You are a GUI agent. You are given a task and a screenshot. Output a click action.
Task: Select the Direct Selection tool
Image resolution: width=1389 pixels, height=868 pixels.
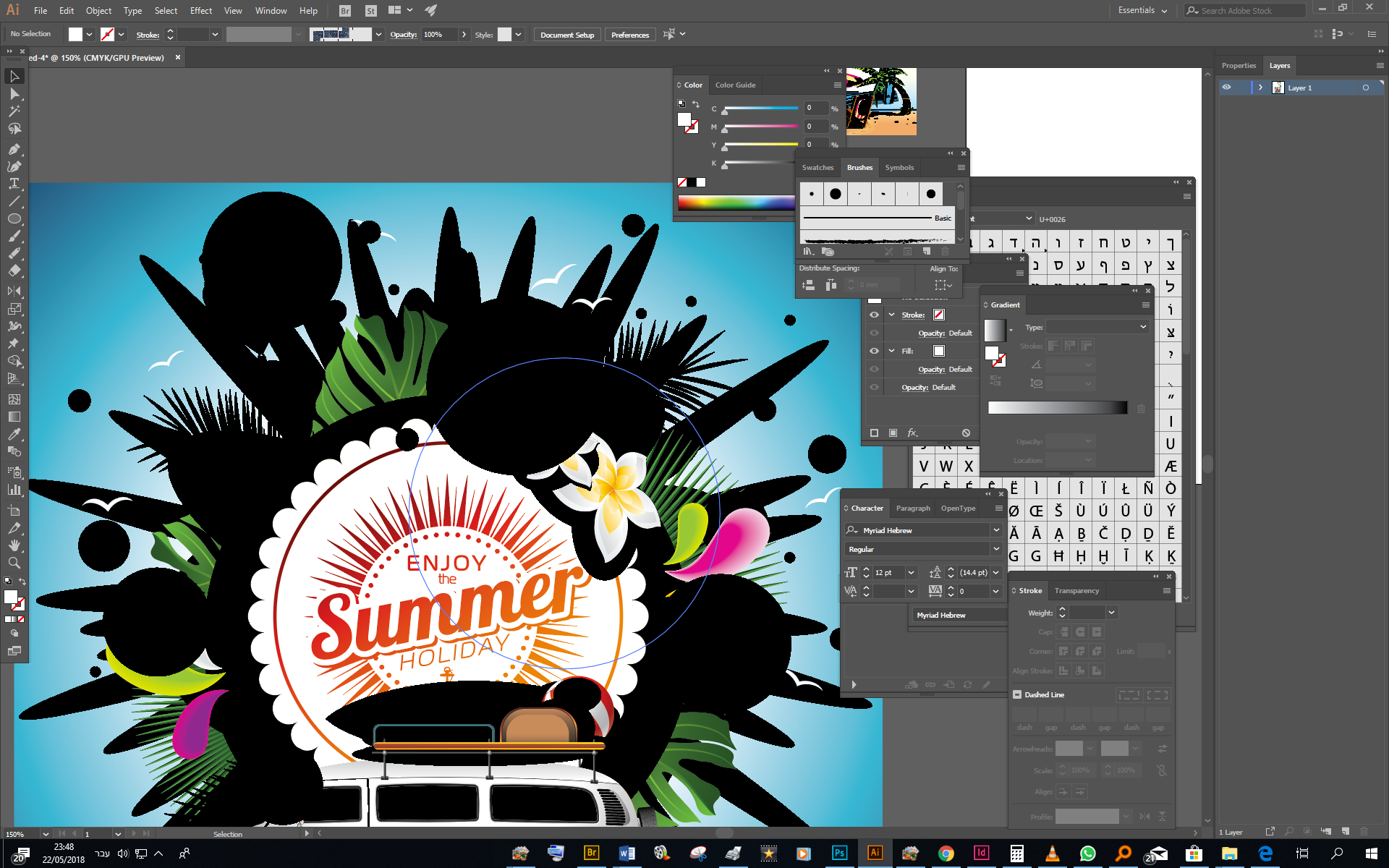pyautogui.click(x=14, y=94)
